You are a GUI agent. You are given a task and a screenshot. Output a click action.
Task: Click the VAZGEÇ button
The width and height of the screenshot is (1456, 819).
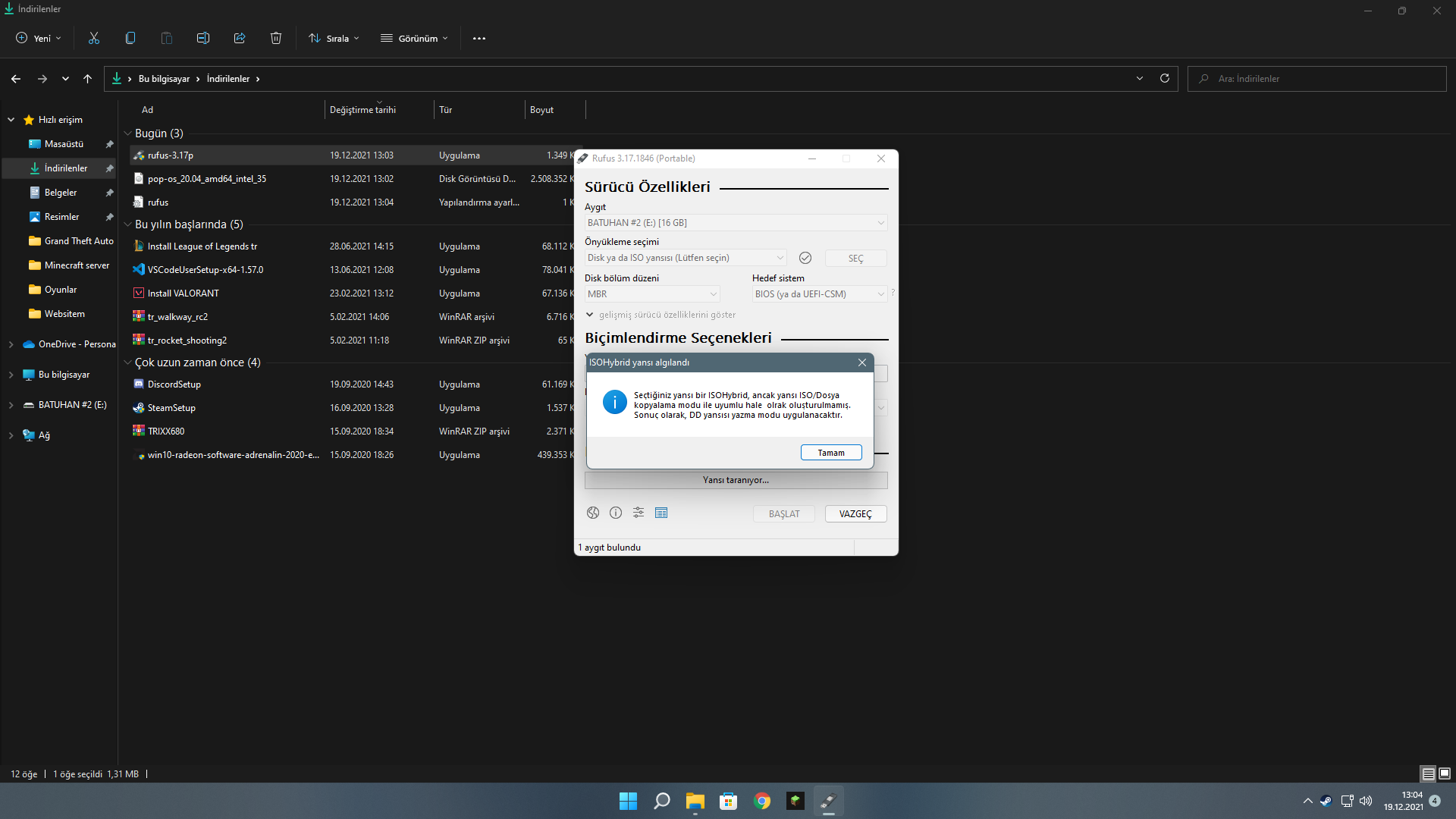tap(855, 513)
